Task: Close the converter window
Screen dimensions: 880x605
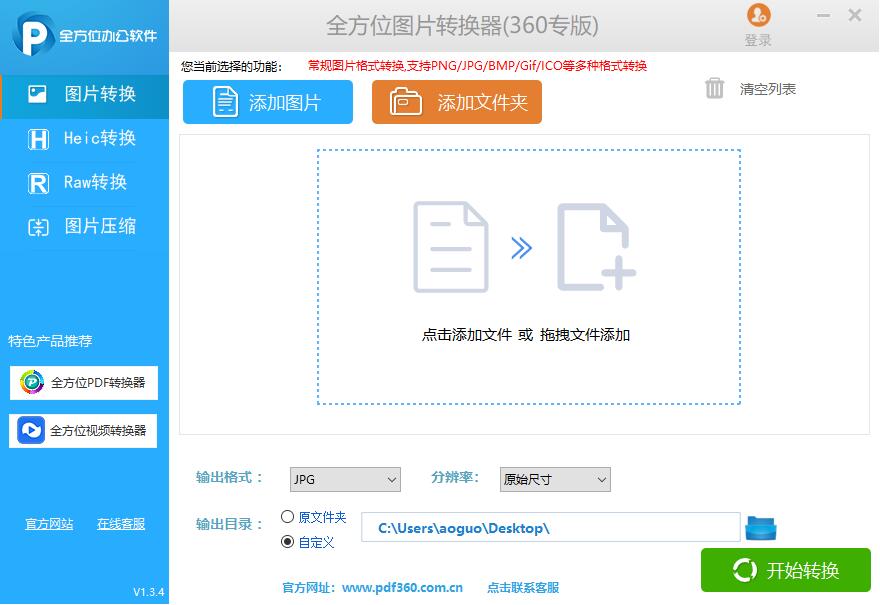Action: 855,15
